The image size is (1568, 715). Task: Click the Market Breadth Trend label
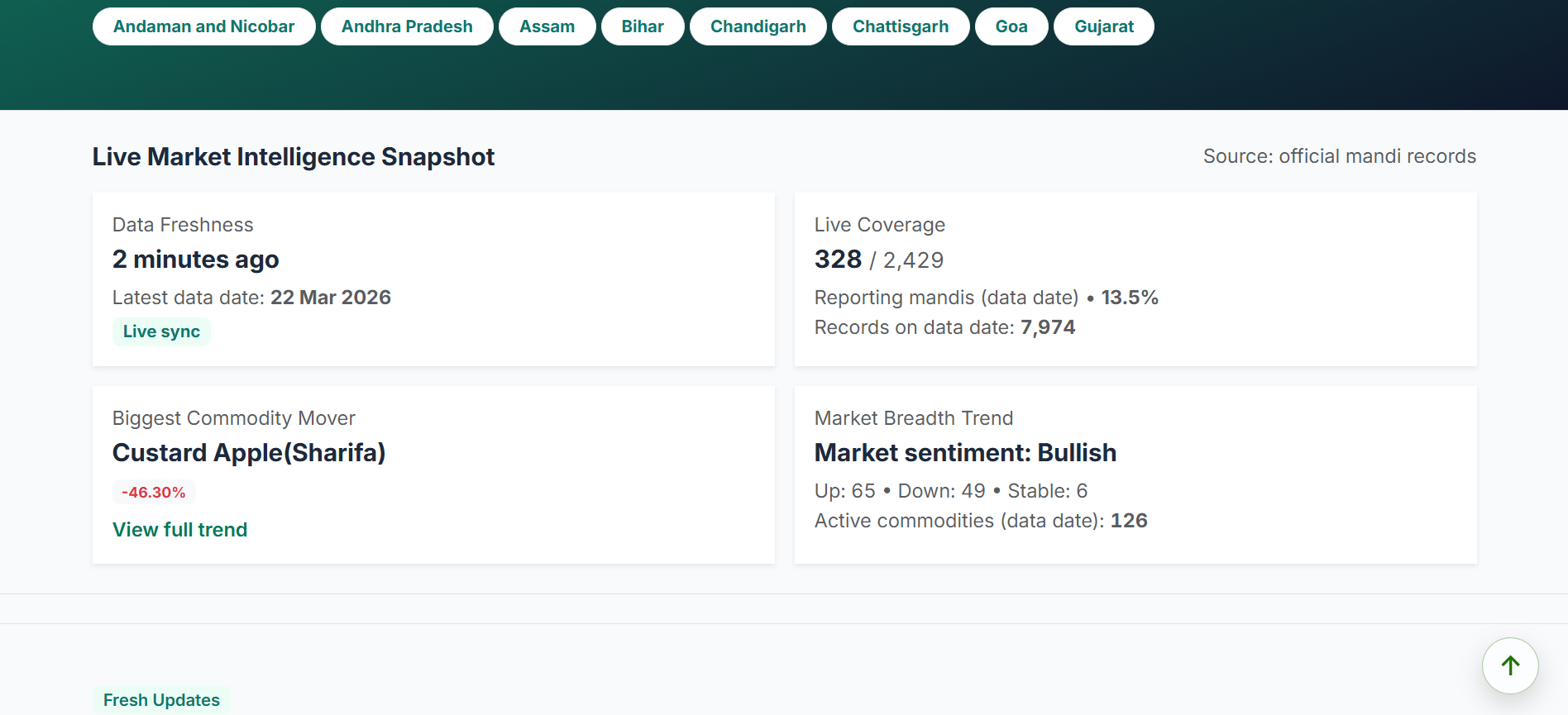pos(914,418)
